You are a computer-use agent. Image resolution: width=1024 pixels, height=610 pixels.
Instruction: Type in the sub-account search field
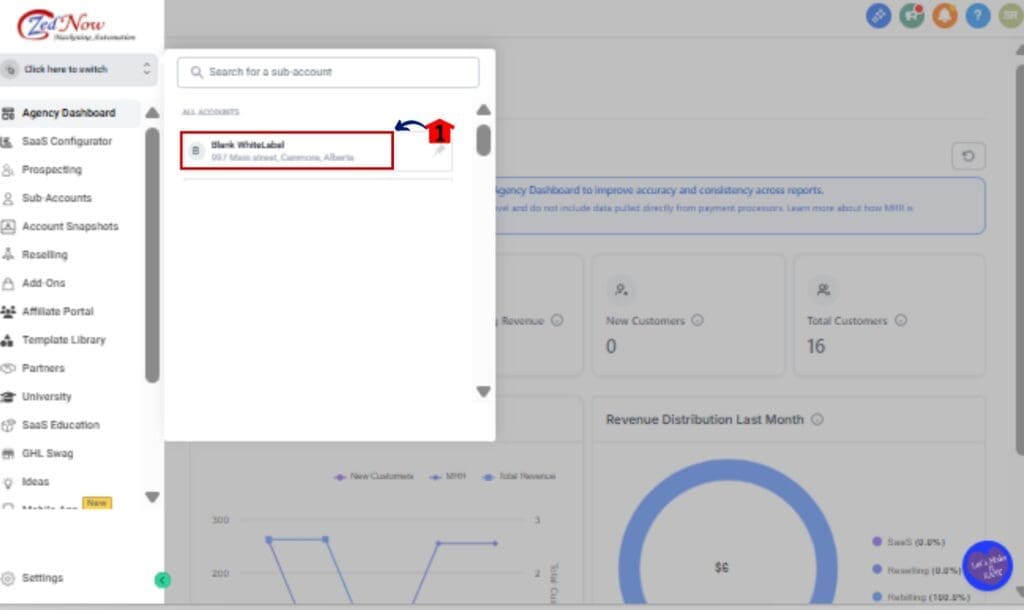click(328, 73)
